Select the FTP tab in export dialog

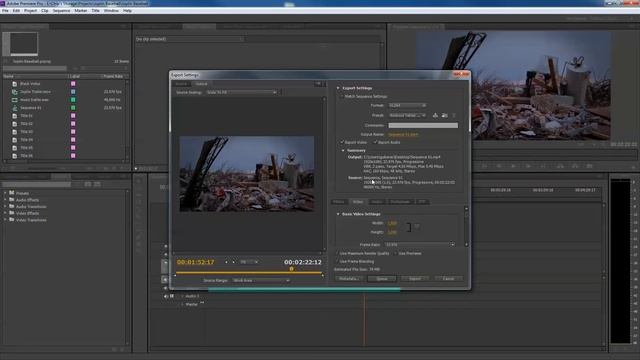click(x=422, y=202)
